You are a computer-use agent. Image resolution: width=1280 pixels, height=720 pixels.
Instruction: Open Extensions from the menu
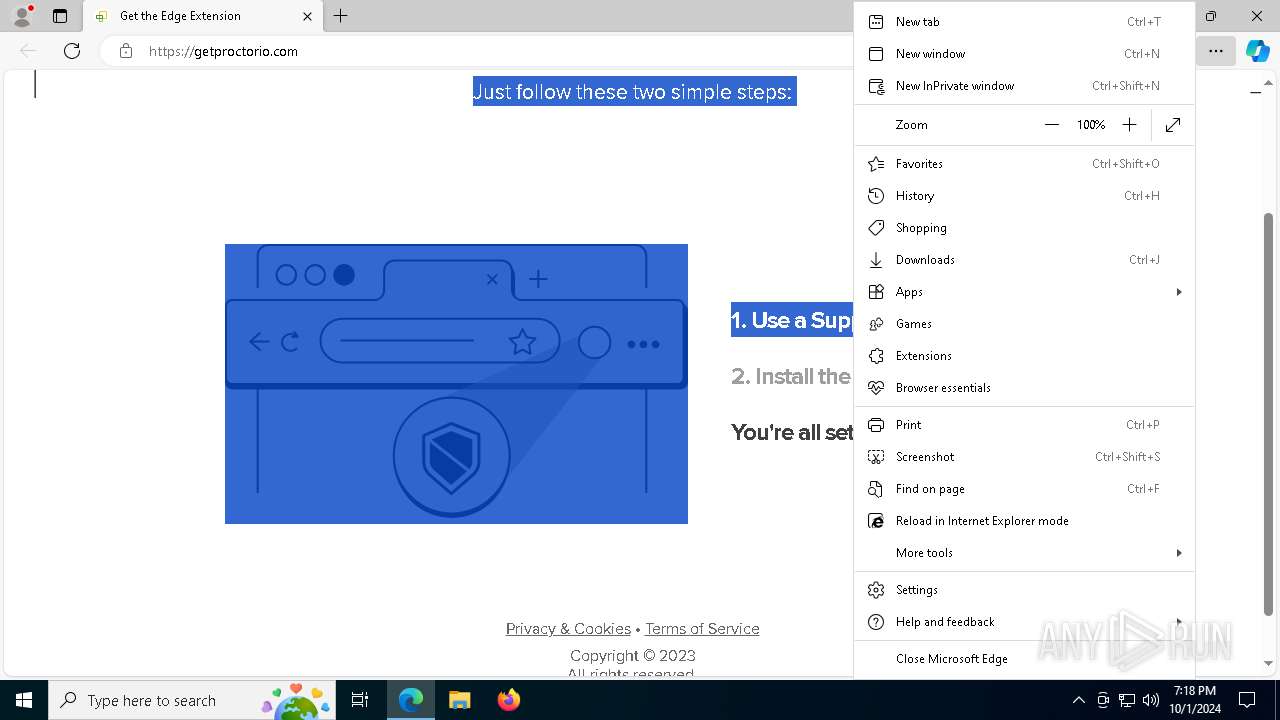(x=1024, y=356)
